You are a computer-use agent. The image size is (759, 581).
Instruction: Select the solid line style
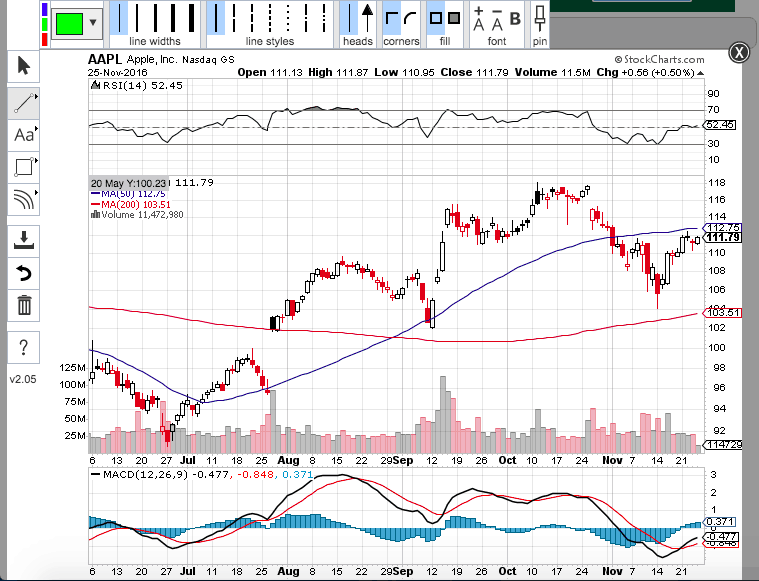point(216,18)
